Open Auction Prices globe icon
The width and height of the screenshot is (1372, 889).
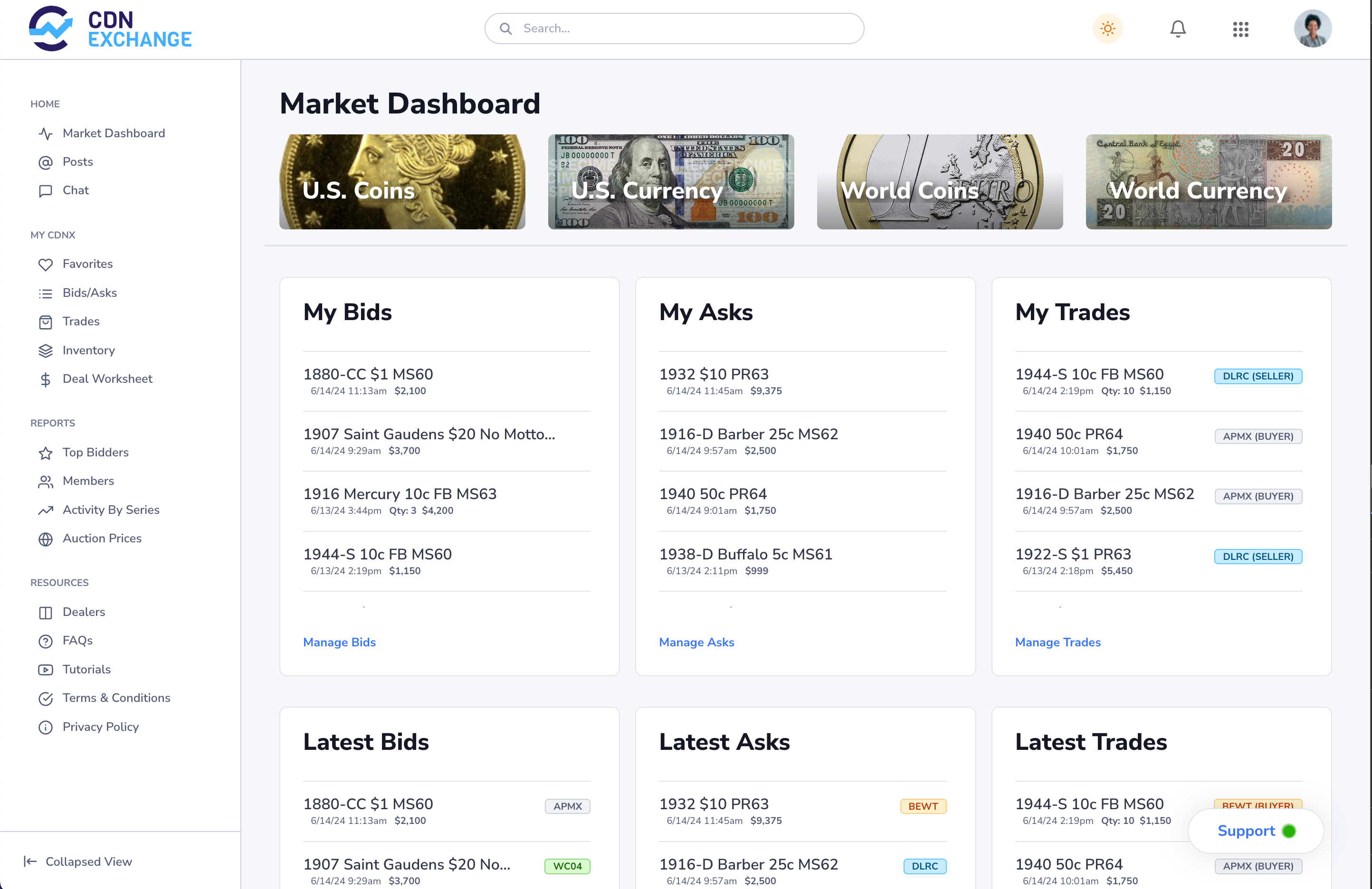pyautogui.click(x=46, y=539)
